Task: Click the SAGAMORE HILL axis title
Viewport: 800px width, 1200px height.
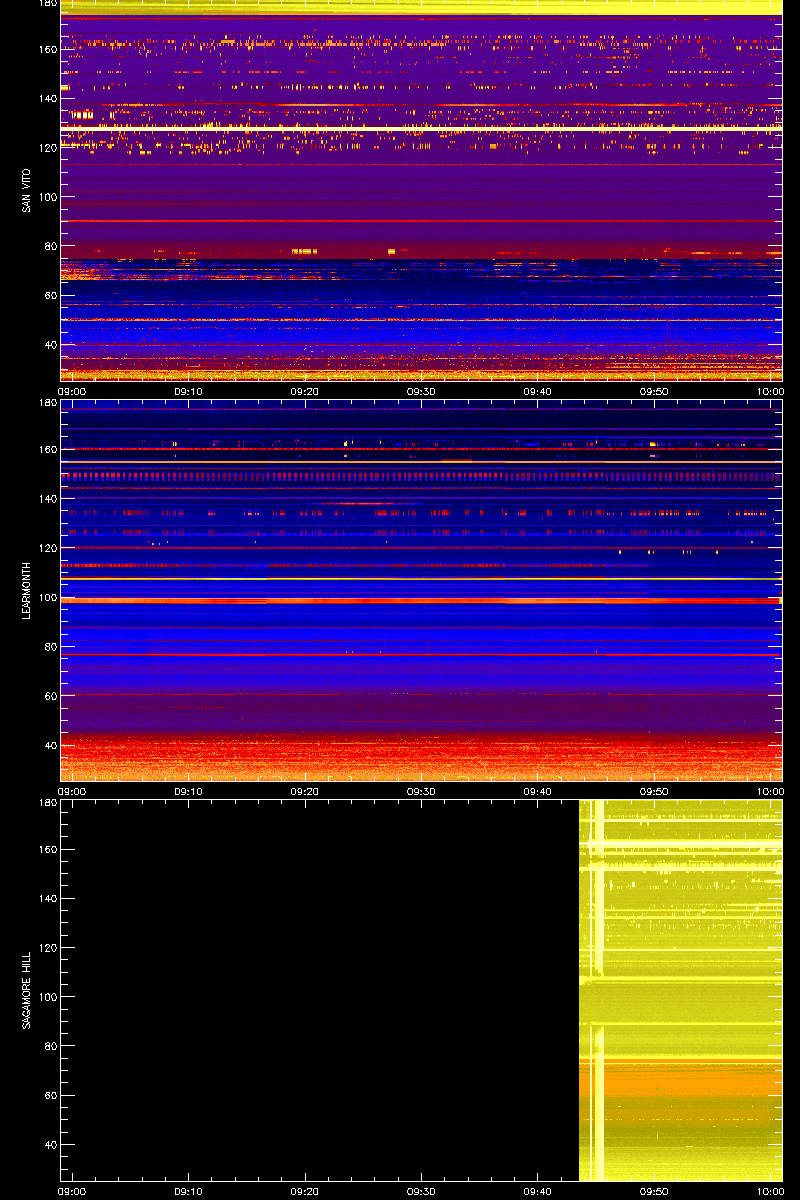Action: click(24, 990)
